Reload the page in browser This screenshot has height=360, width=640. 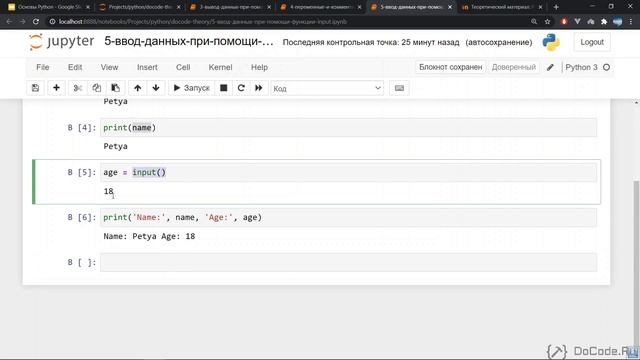tap(36, 22)
